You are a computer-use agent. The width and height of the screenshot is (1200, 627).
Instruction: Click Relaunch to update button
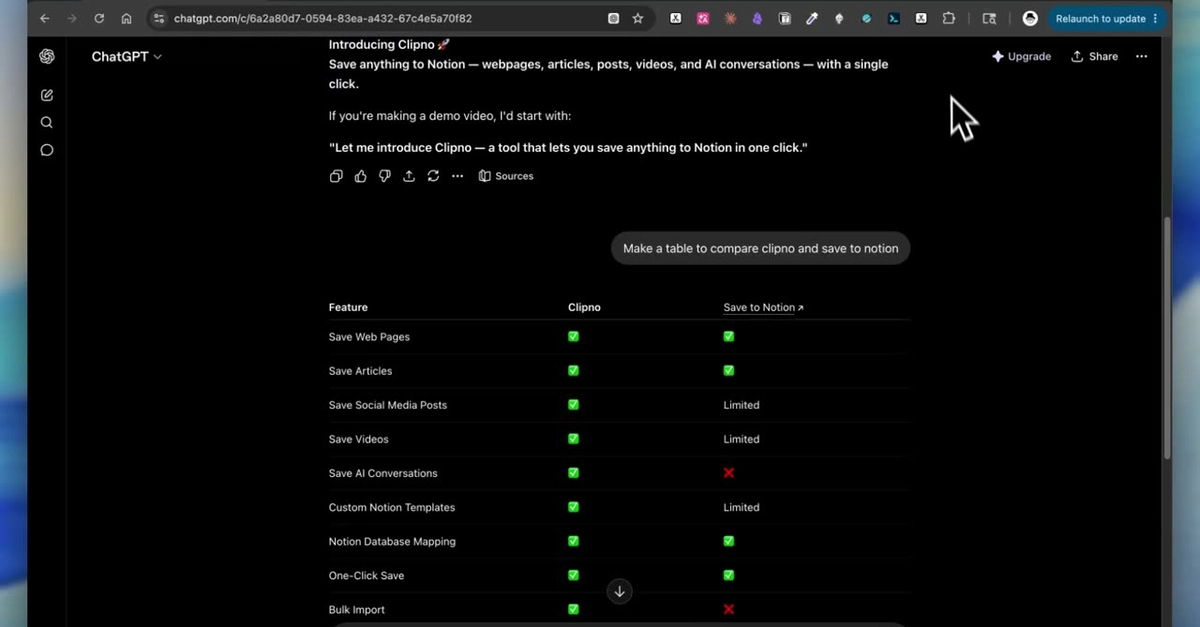[1100, 18]
